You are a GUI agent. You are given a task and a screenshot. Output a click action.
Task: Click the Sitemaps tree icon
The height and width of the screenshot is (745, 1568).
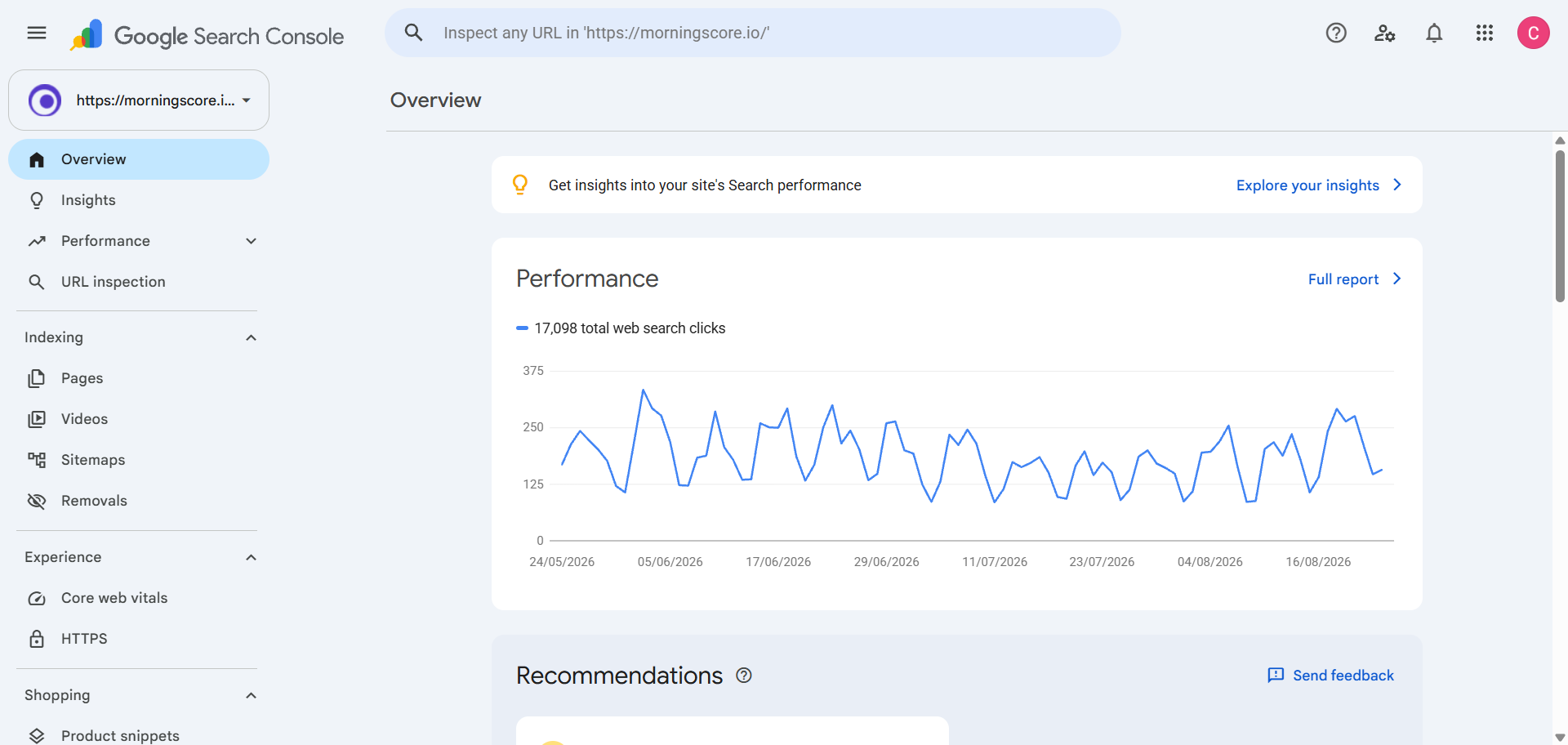(x=37, y=460)
